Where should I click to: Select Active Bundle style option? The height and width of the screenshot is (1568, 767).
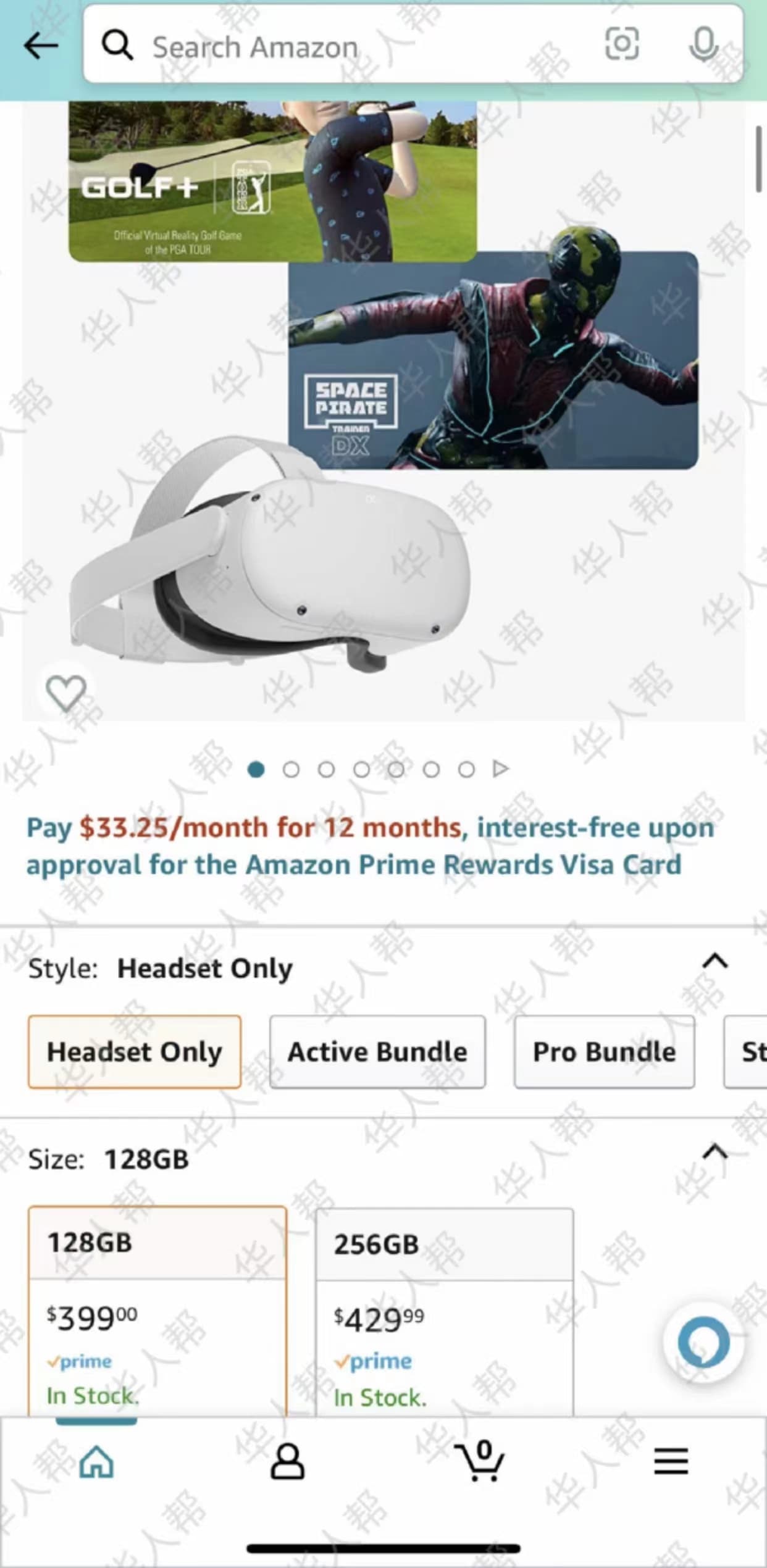coord(377,1051)
